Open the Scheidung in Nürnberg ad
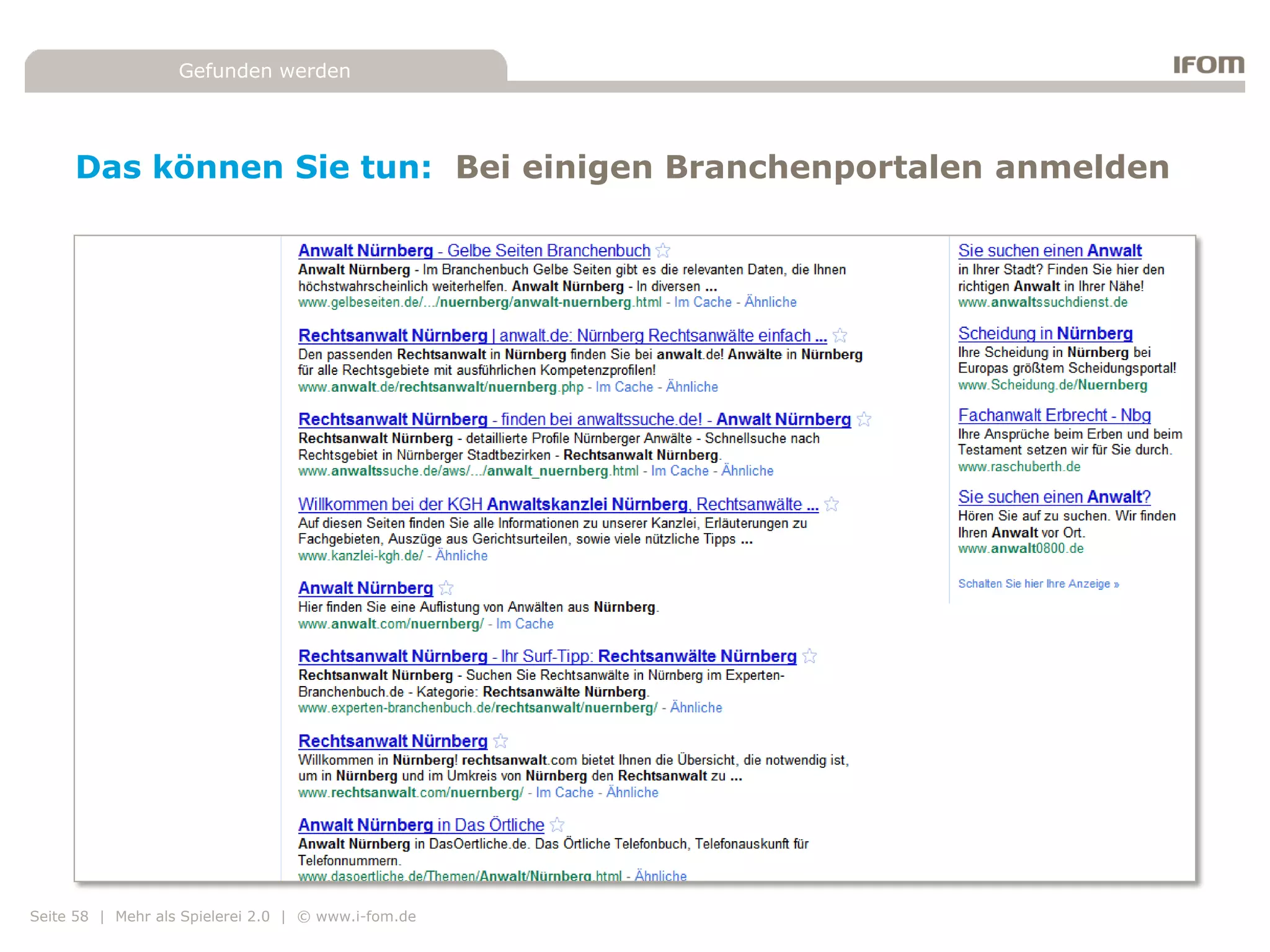The width and height of the screenshot is (1270, 952). coord(1045,333)
